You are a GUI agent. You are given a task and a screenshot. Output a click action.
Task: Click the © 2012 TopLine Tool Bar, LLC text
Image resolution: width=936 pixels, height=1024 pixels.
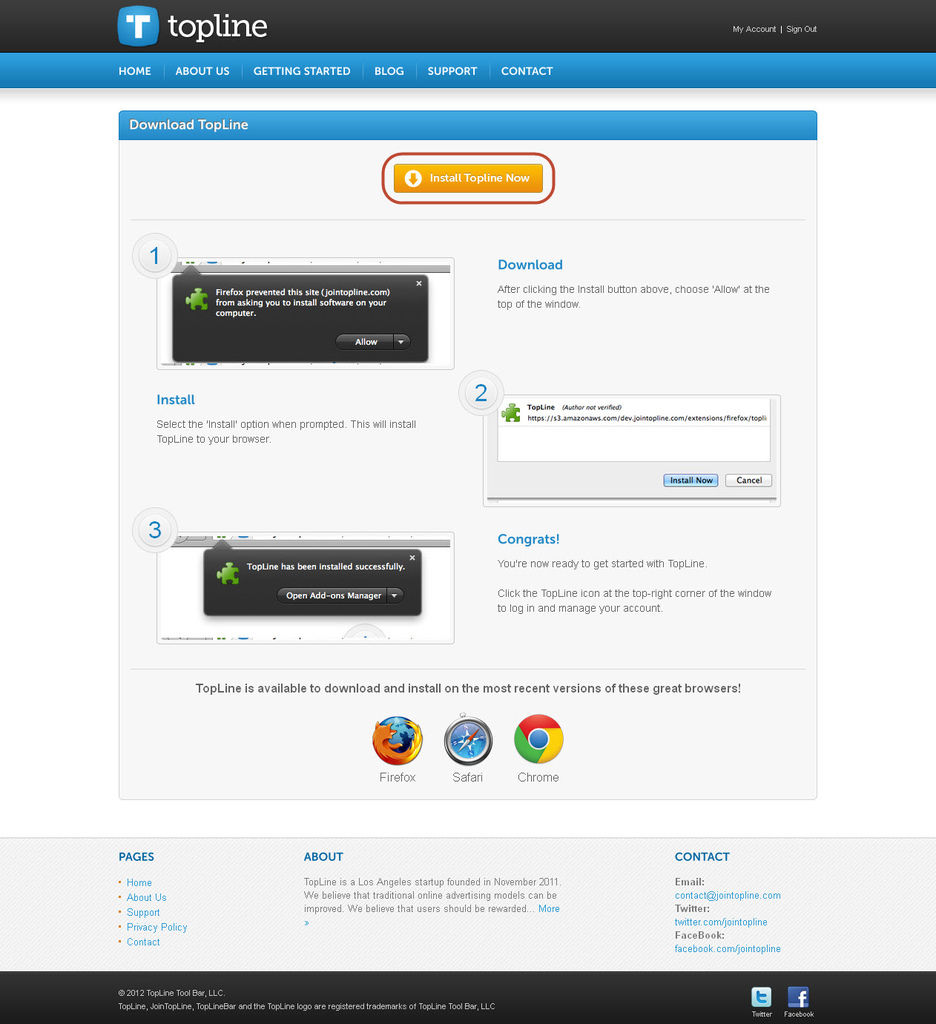pyautogui.click(x=172, y=993)
